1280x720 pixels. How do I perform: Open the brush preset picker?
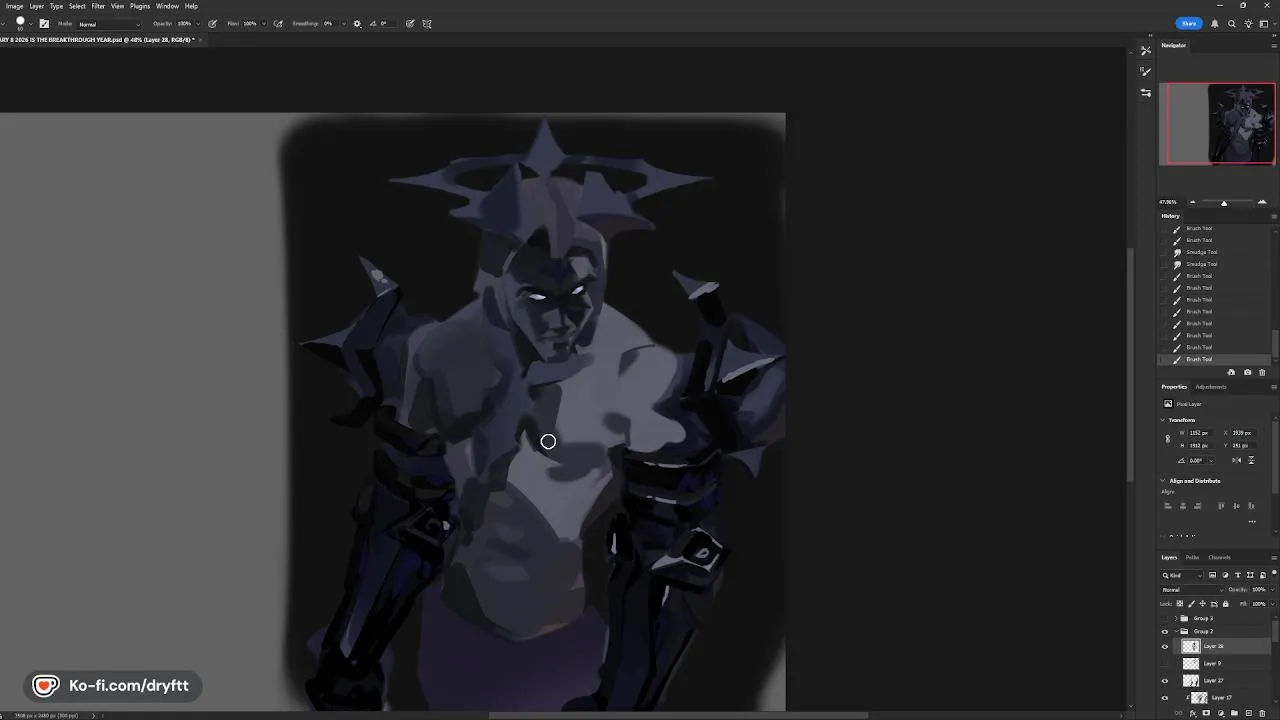point(31,24)
